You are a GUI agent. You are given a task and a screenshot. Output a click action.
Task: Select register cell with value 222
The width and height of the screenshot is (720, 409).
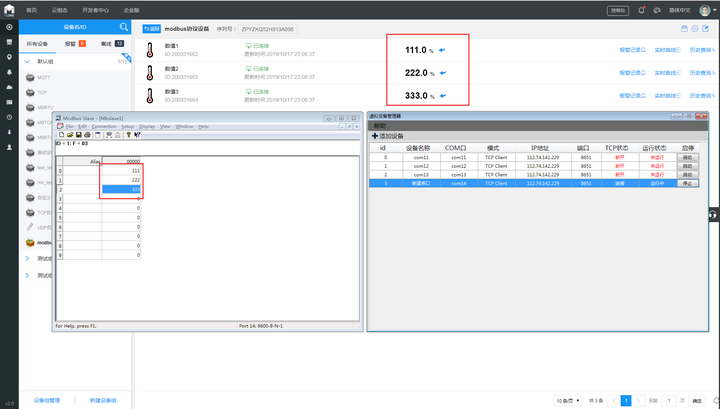121,180
